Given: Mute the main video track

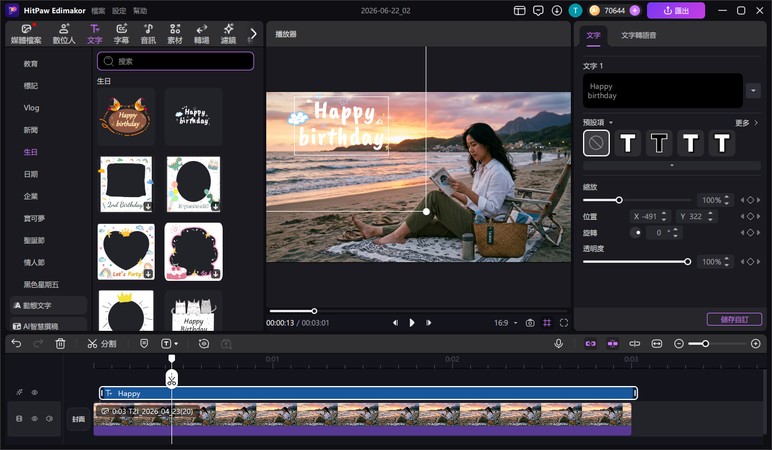Looking at the screenshot, I should 49,418.
